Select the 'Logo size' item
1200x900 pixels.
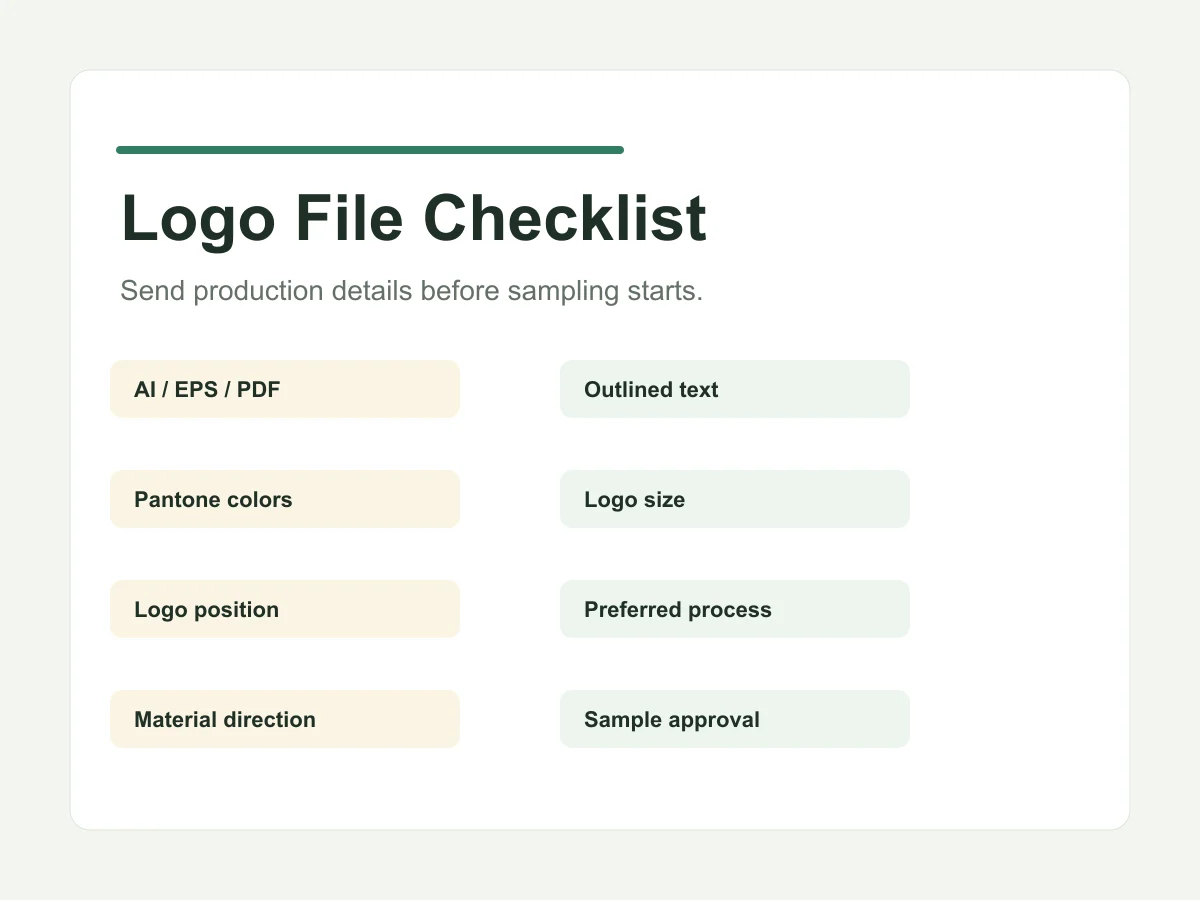click(x=735, y=499)
